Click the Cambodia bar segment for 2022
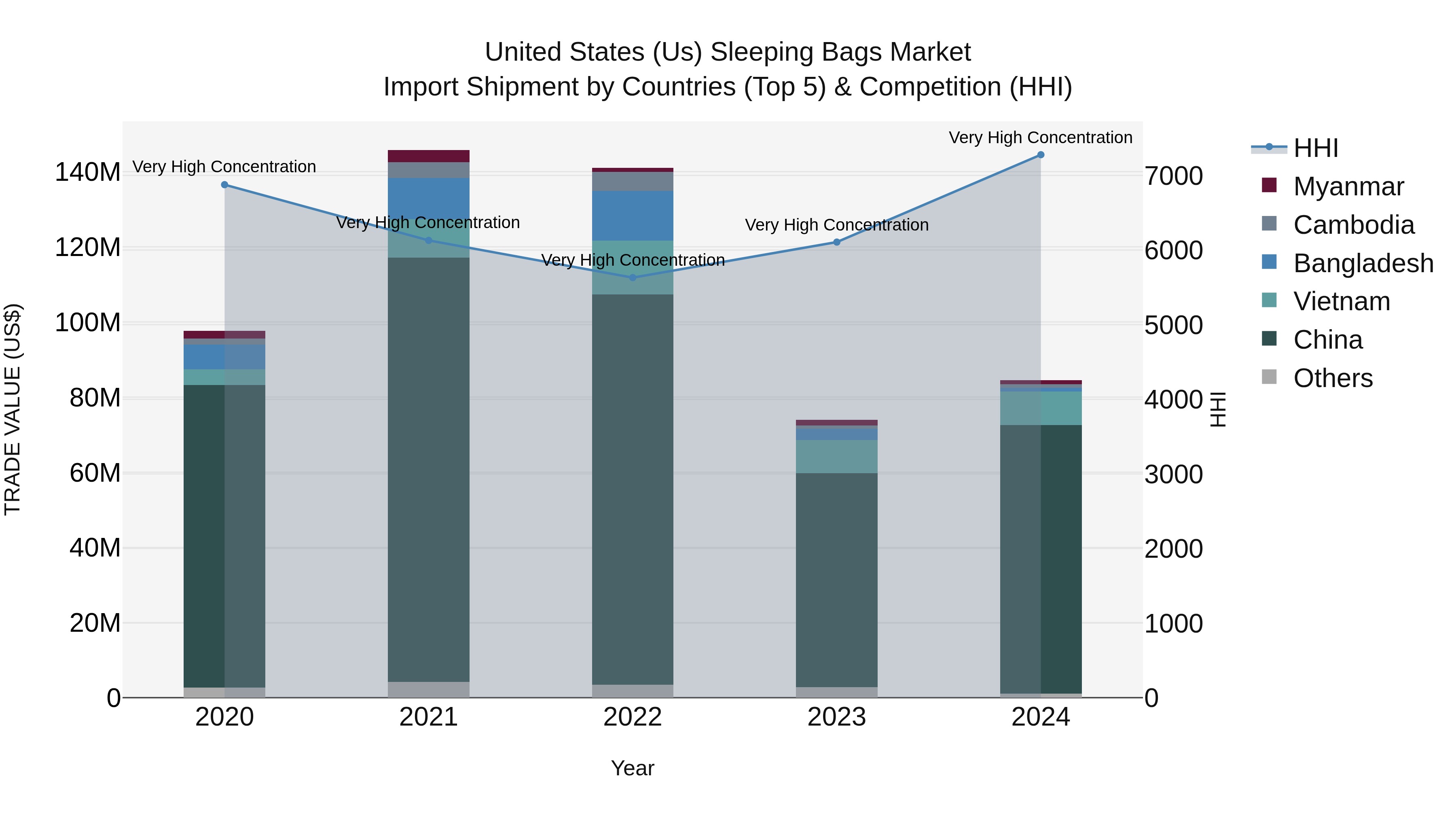Screen dimensions: 1456x819 633,182
